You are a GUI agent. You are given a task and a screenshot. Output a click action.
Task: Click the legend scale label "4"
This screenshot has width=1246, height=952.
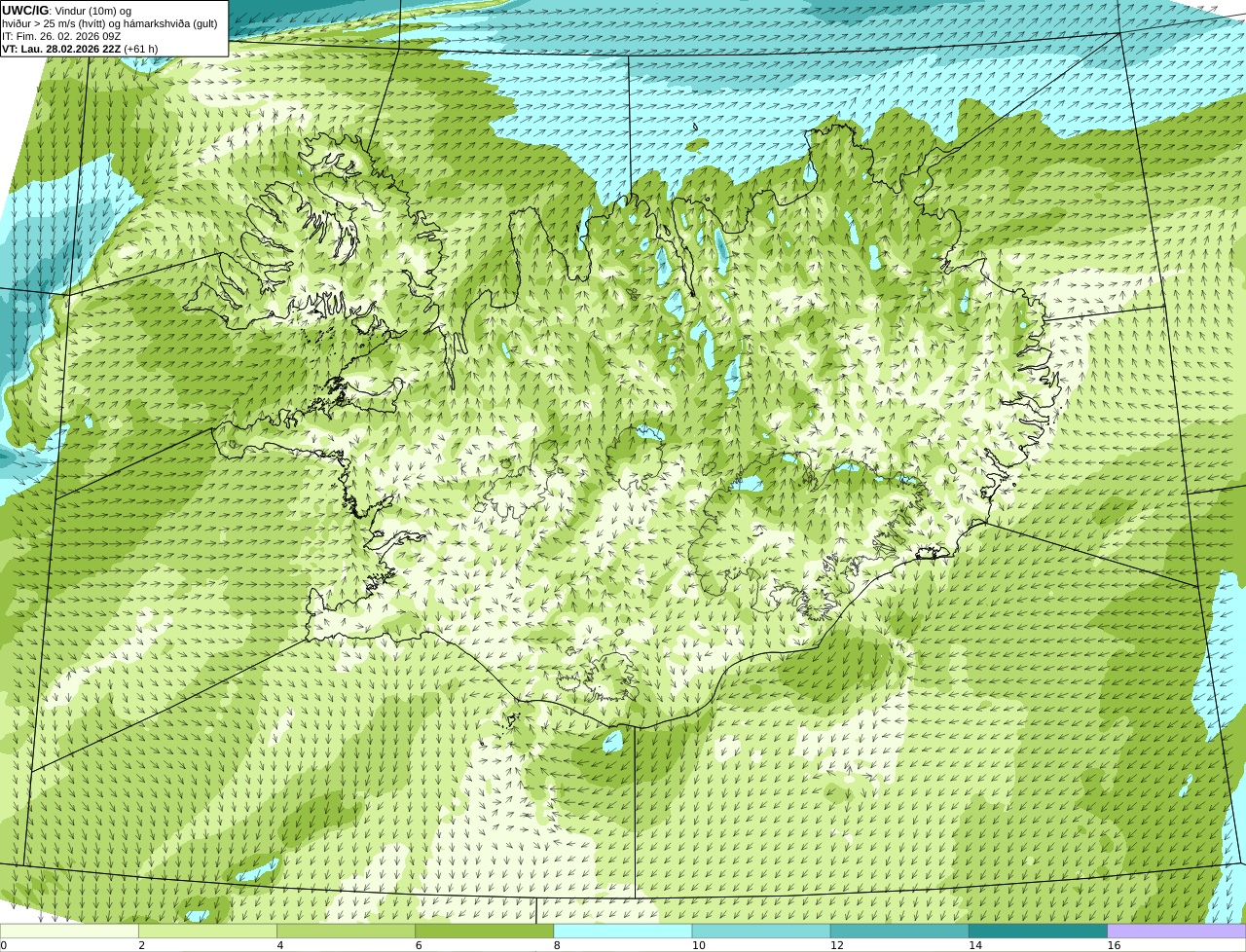pyautogui.click(x=280, y=945)
